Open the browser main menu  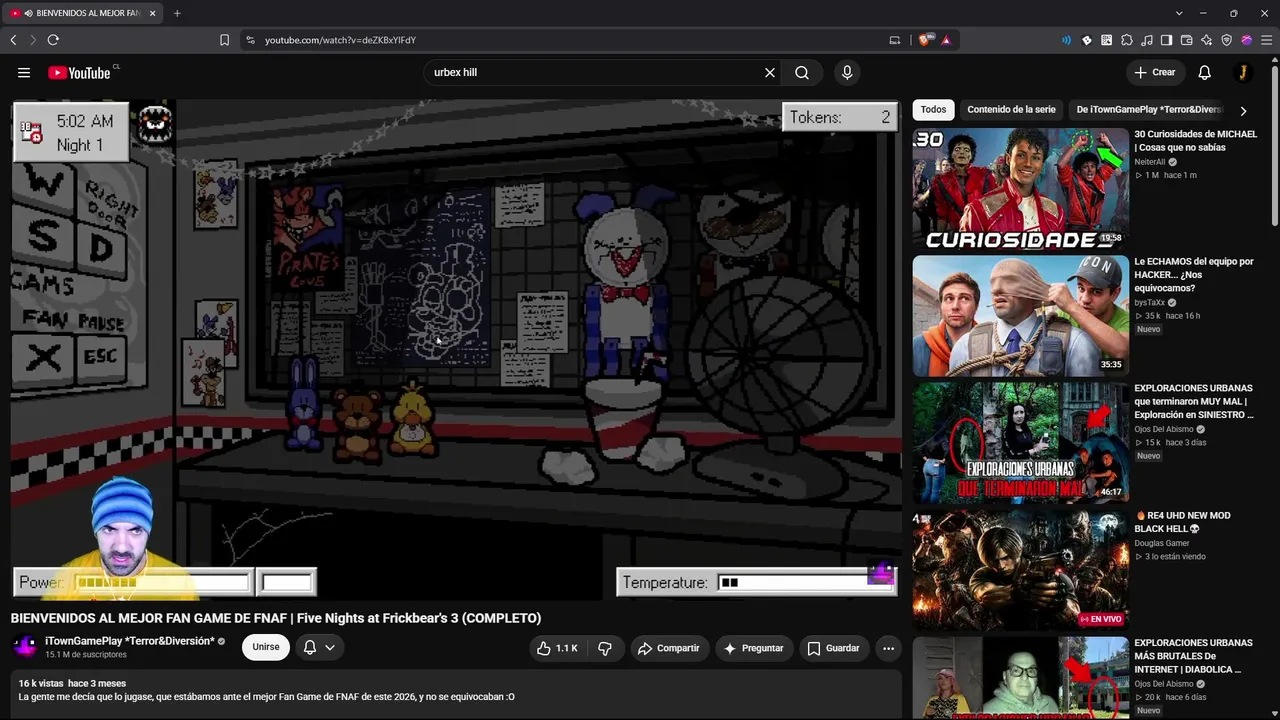(x=1266, y=40)
